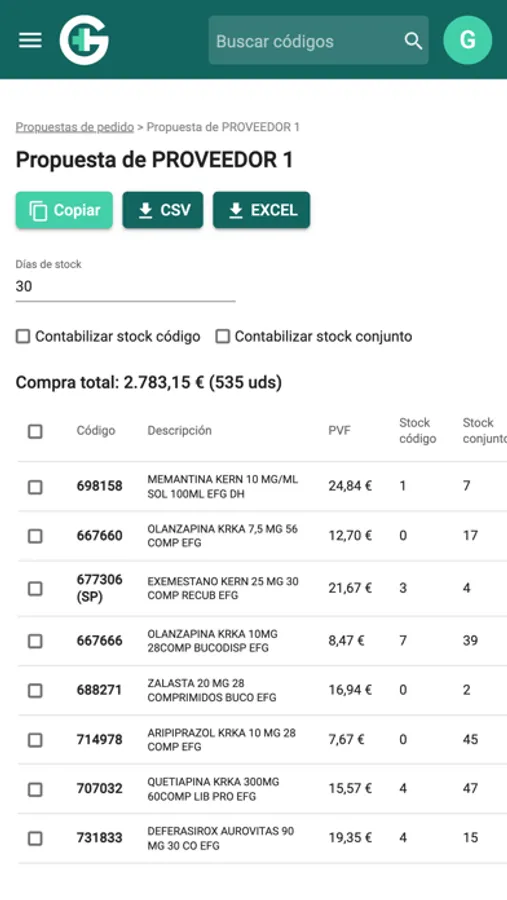Open the hamburger navigation menu
This screenshot has width=507, height=900.
[x=30, y=40]
